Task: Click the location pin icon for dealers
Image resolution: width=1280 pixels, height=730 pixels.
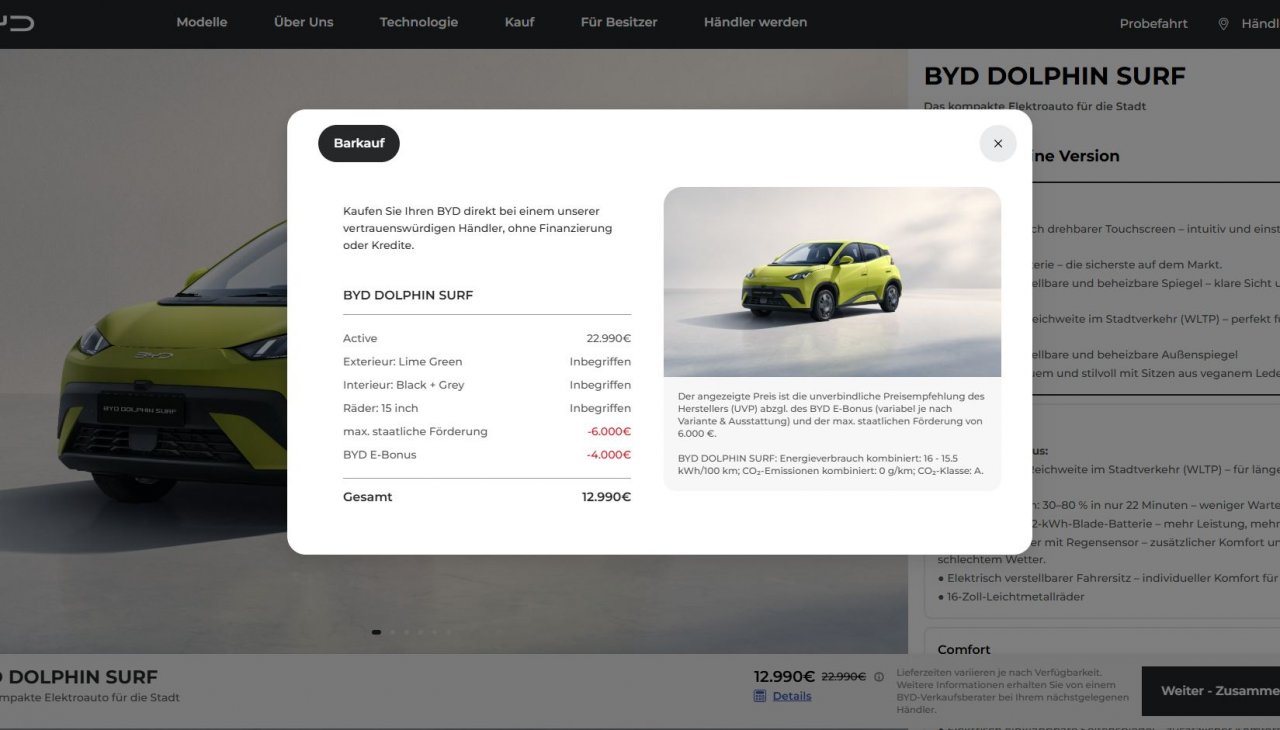Action: click(x=1222, y=24)
